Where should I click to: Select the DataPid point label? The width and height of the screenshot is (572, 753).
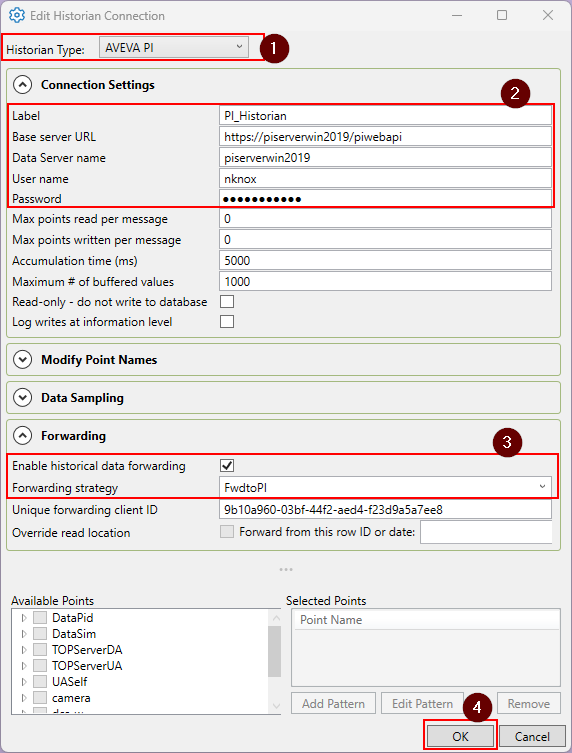click(x=73, y=618)
